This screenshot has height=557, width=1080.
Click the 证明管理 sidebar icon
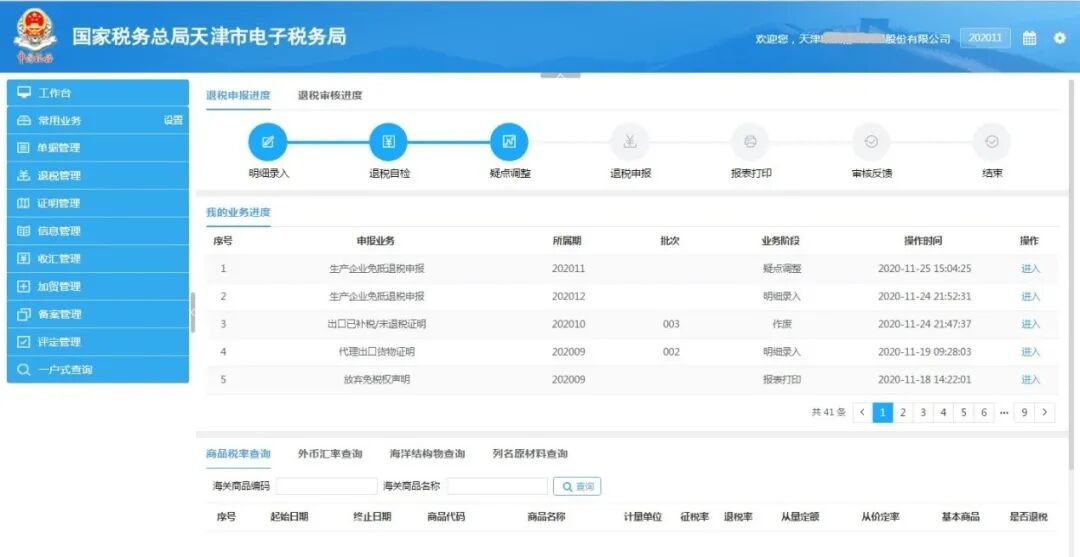coord(24,203)
